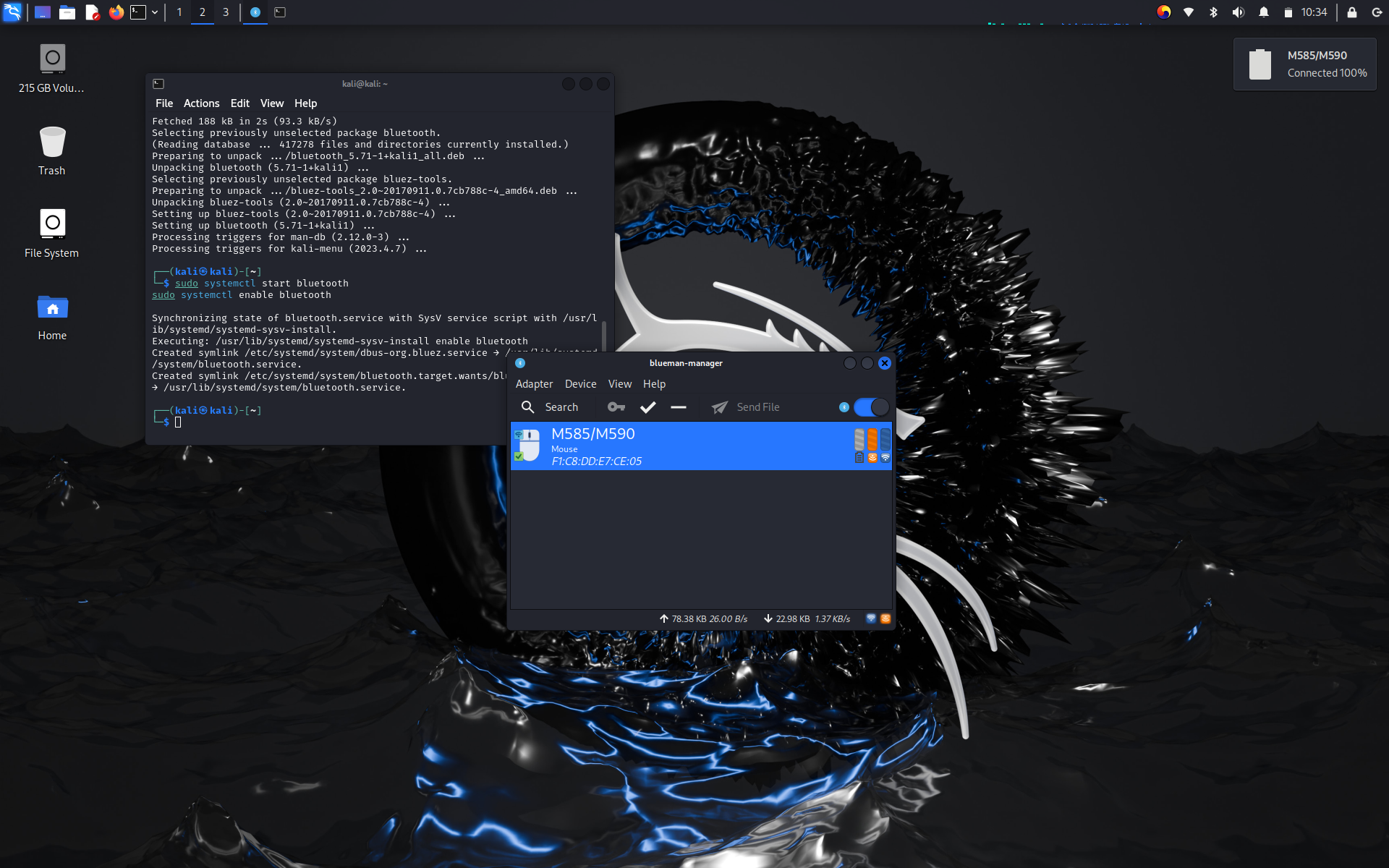Click the Trust checkmark icon

[x=647, y=407]
